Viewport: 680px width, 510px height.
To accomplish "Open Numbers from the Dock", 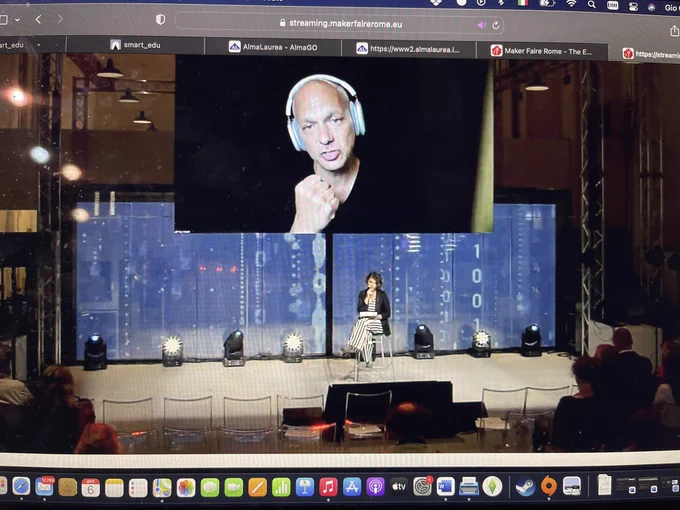I will pyautogui.click(x=281, y=488).
